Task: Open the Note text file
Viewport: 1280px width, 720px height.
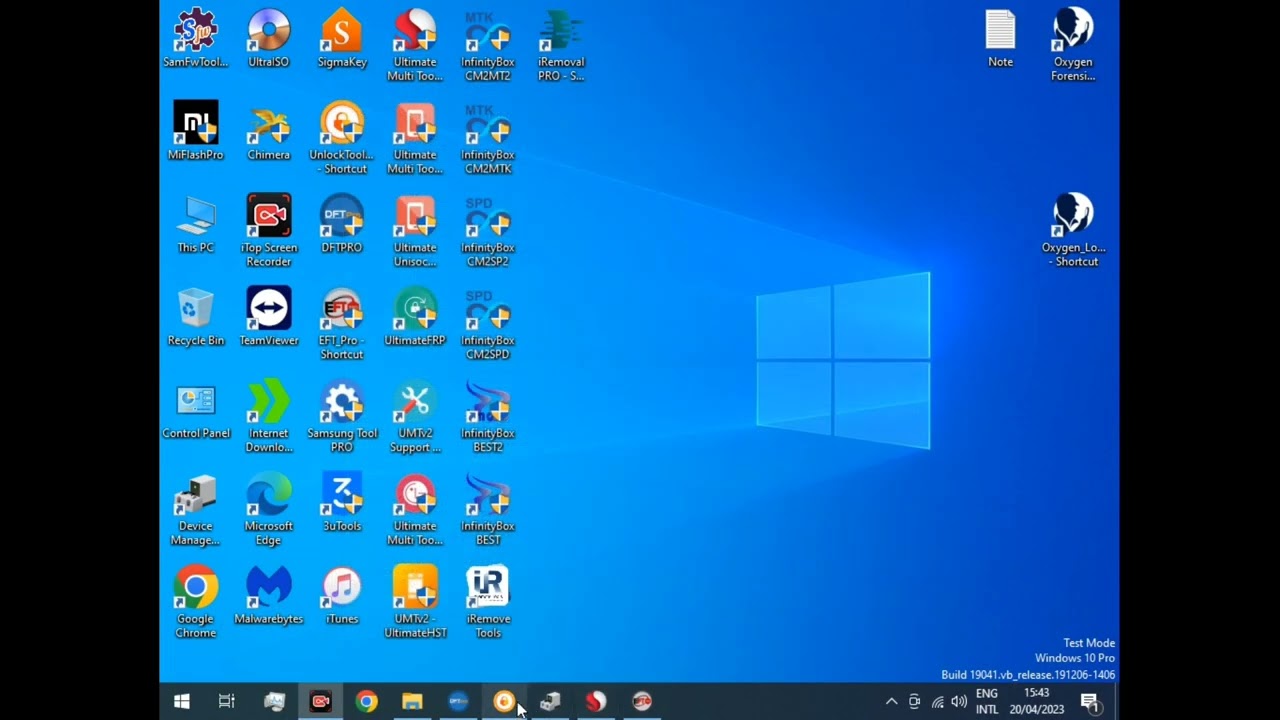Action: pos(1000,38)
